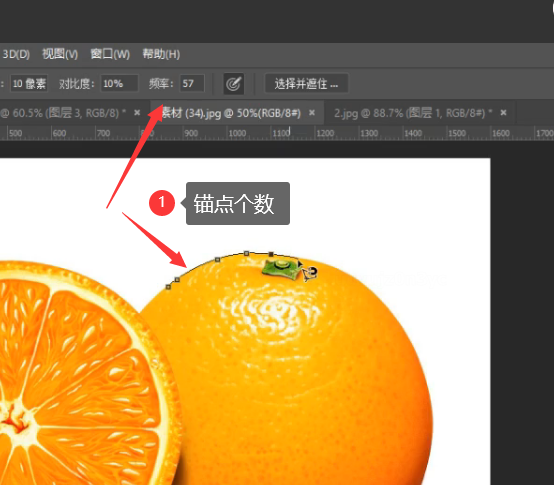Viewport: 554px width, 485px height.
Task: Toggle the tablet pen pressure icon
Action: [234, 84]
